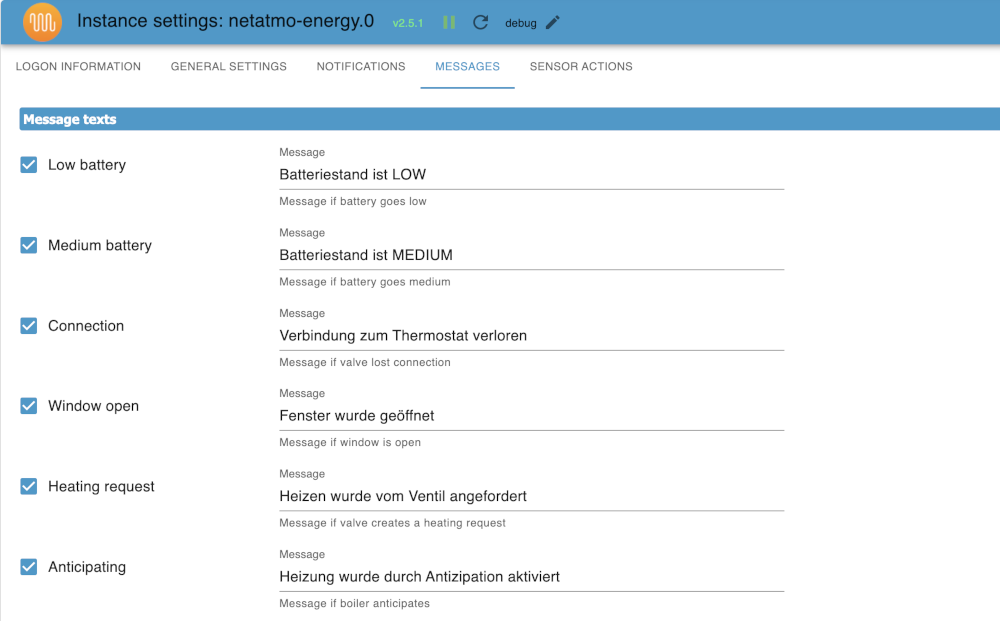Viewport: 1000px width, 621px height.
Task: Click the 'Heizung wurde durch Antizipation aktiviert' field
Action: pyautogui.click(x=531, y=576)
